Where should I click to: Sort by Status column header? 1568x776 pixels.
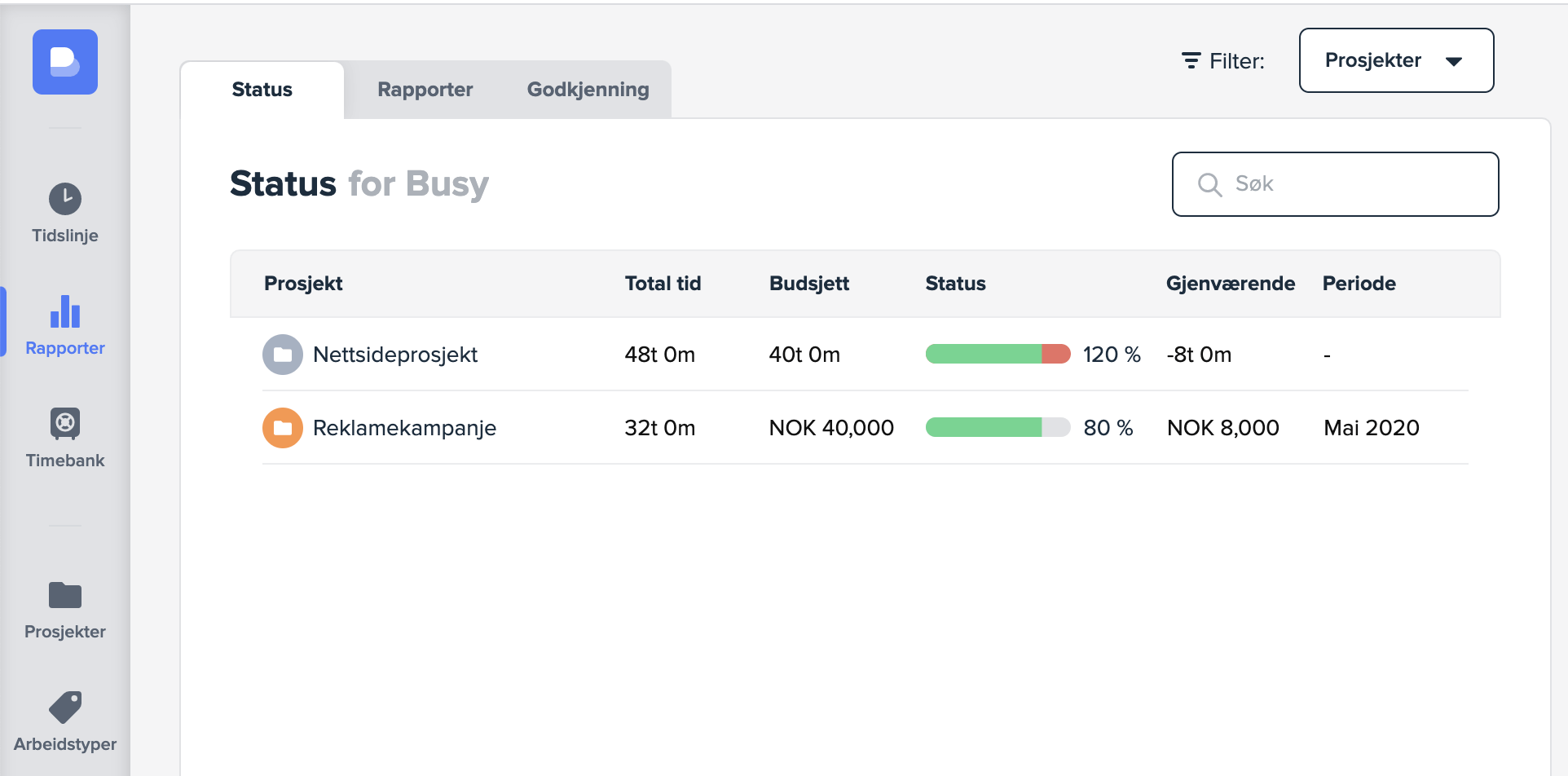point(955,284)
